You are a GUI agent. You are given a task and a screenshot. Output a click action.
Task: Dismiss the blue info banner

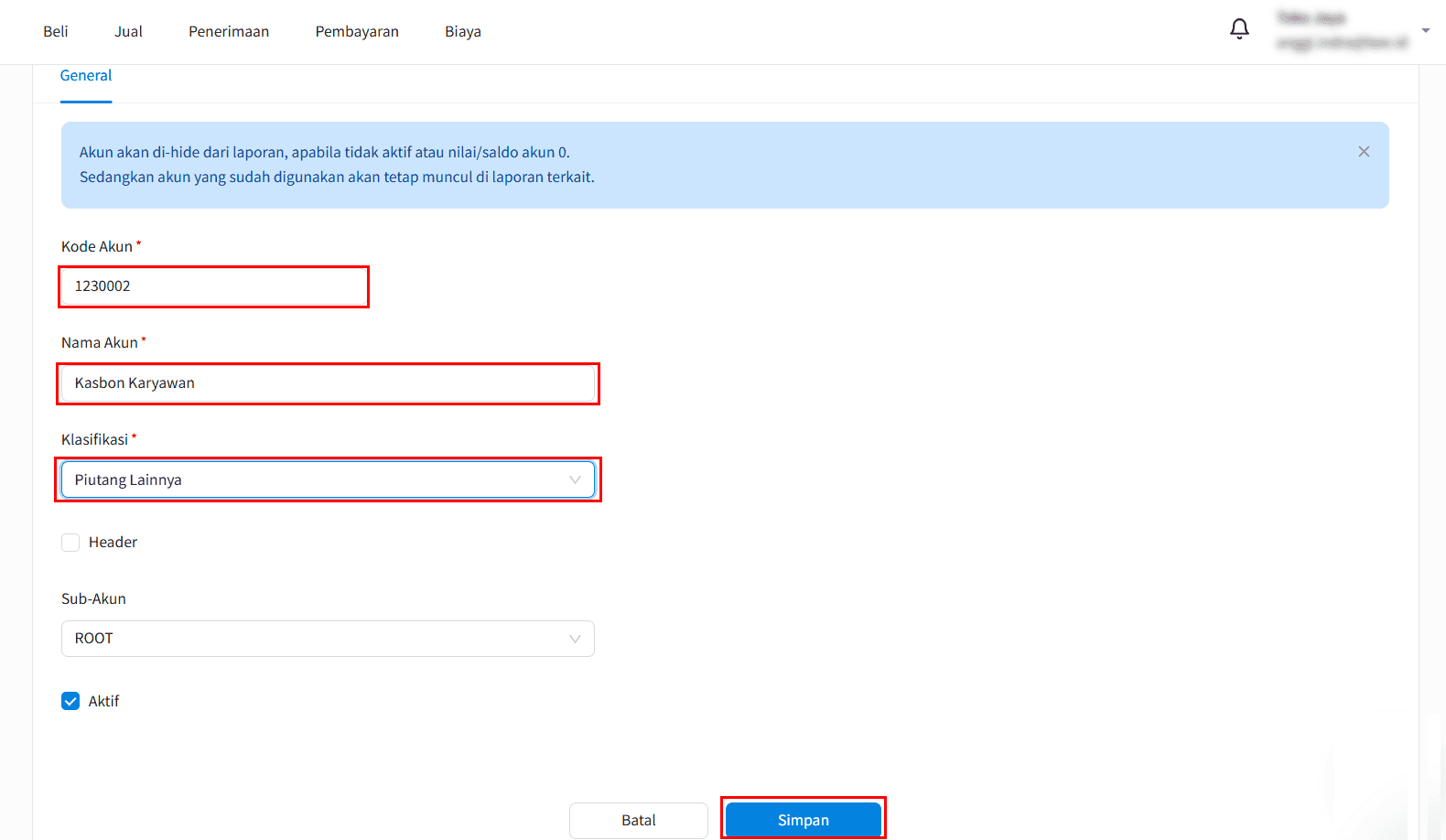[x=1364, y=152]
